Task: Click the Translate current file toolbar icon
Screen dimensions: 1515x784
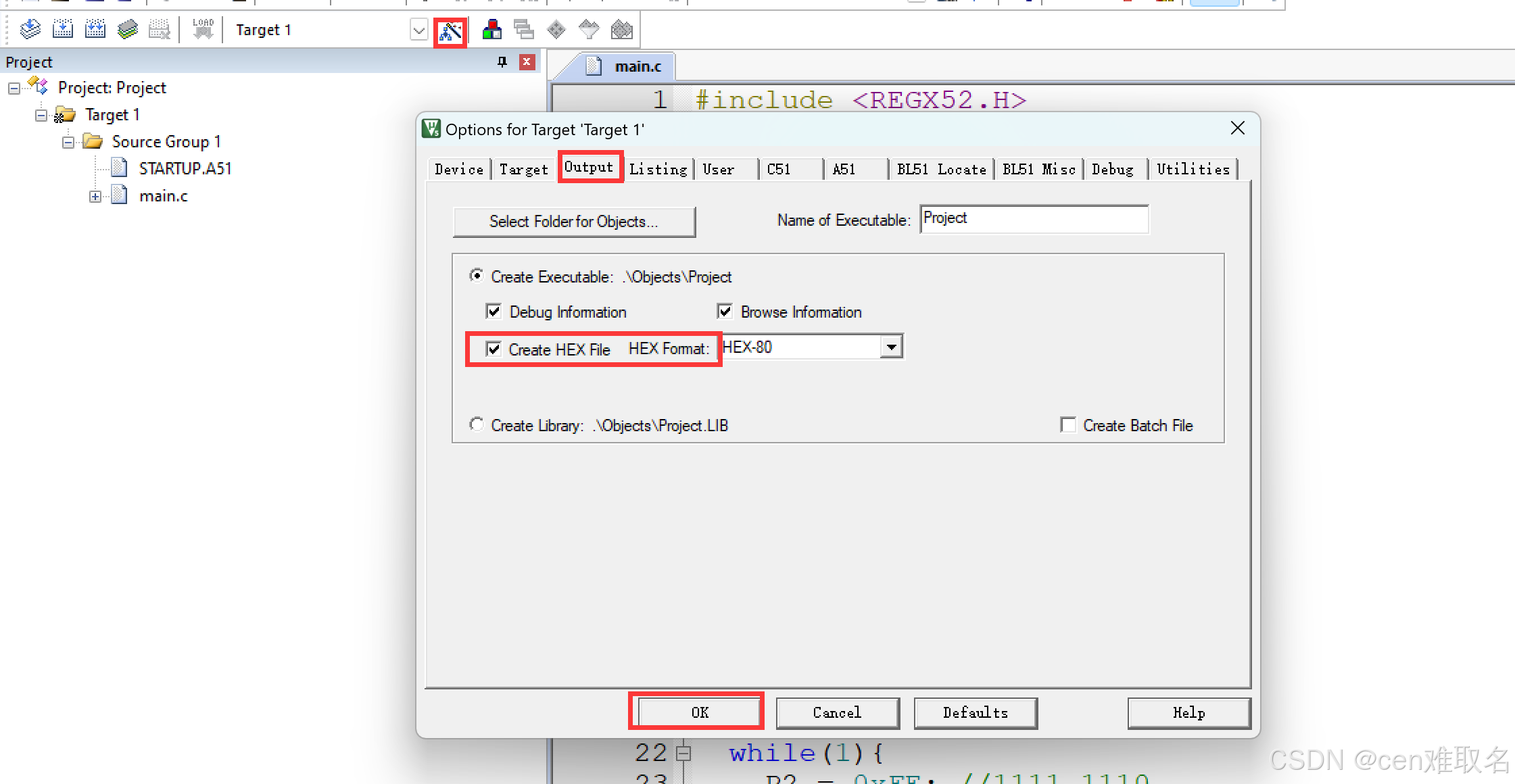Action: coord(30,30)
